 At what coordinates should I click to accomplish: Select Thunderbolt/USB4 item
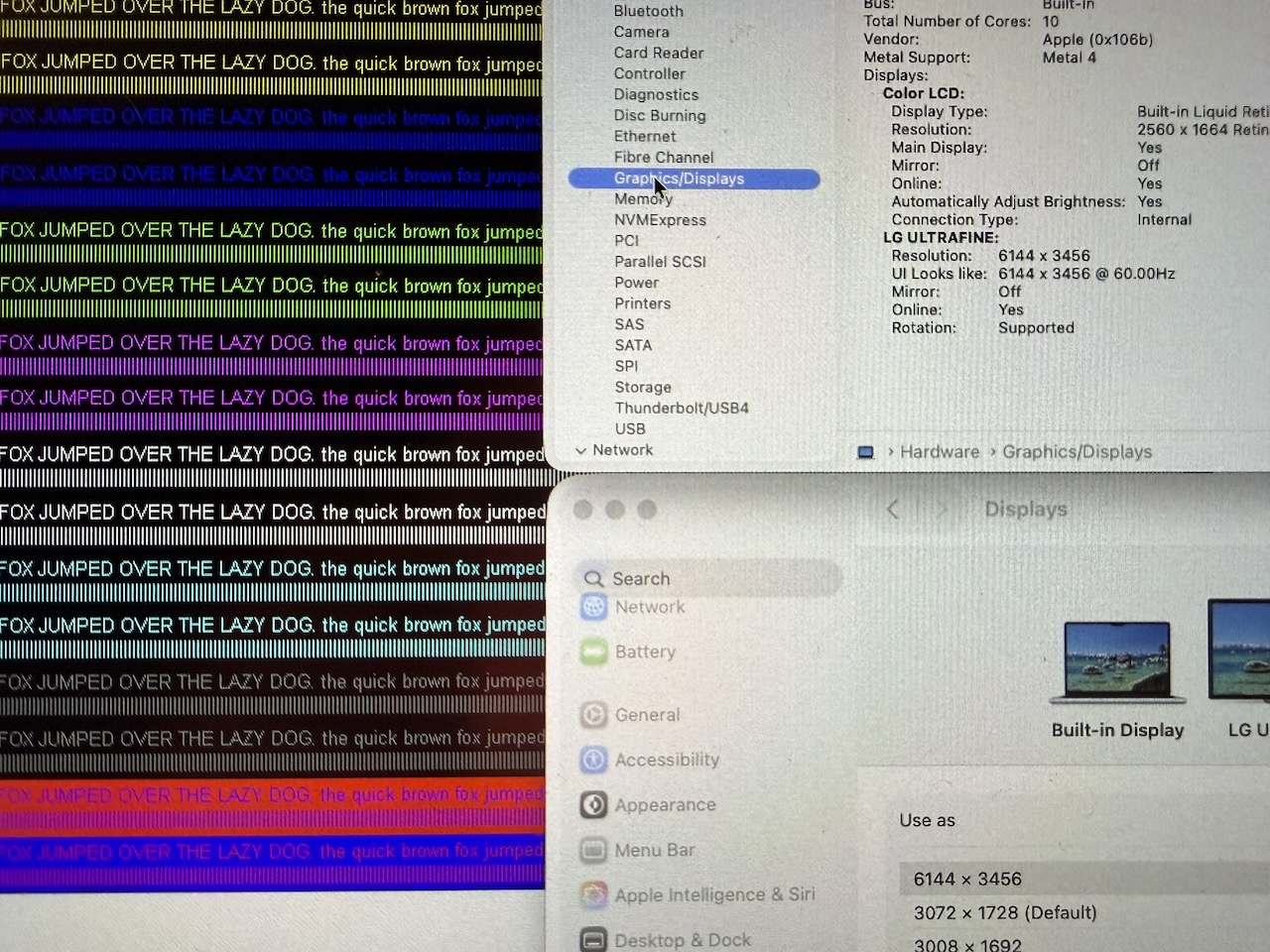pos(682,408)
